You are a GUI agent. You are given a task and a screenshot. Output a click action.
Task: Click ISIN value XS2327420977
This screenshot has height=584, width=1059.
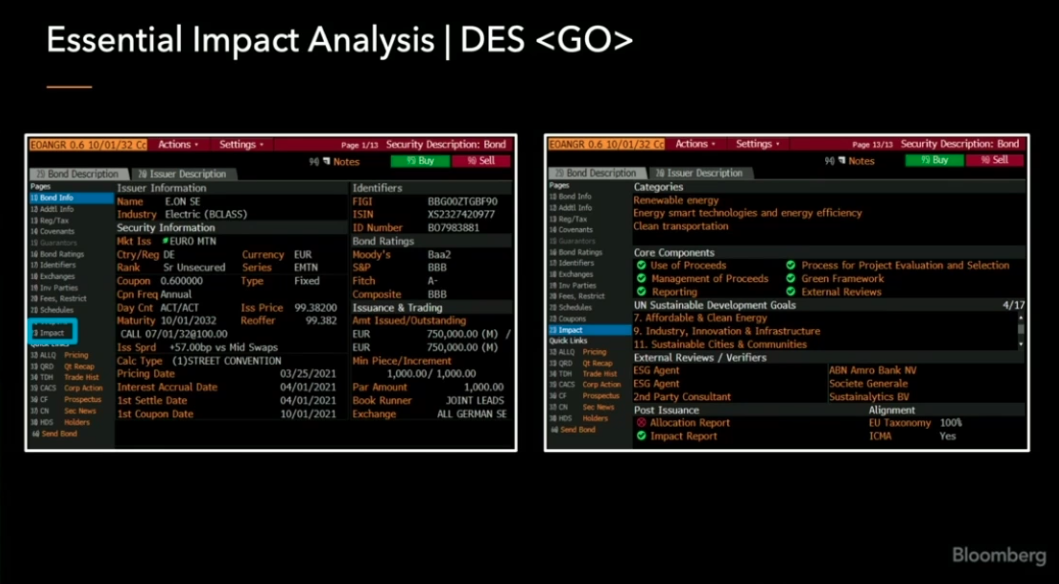coord(461,215)
